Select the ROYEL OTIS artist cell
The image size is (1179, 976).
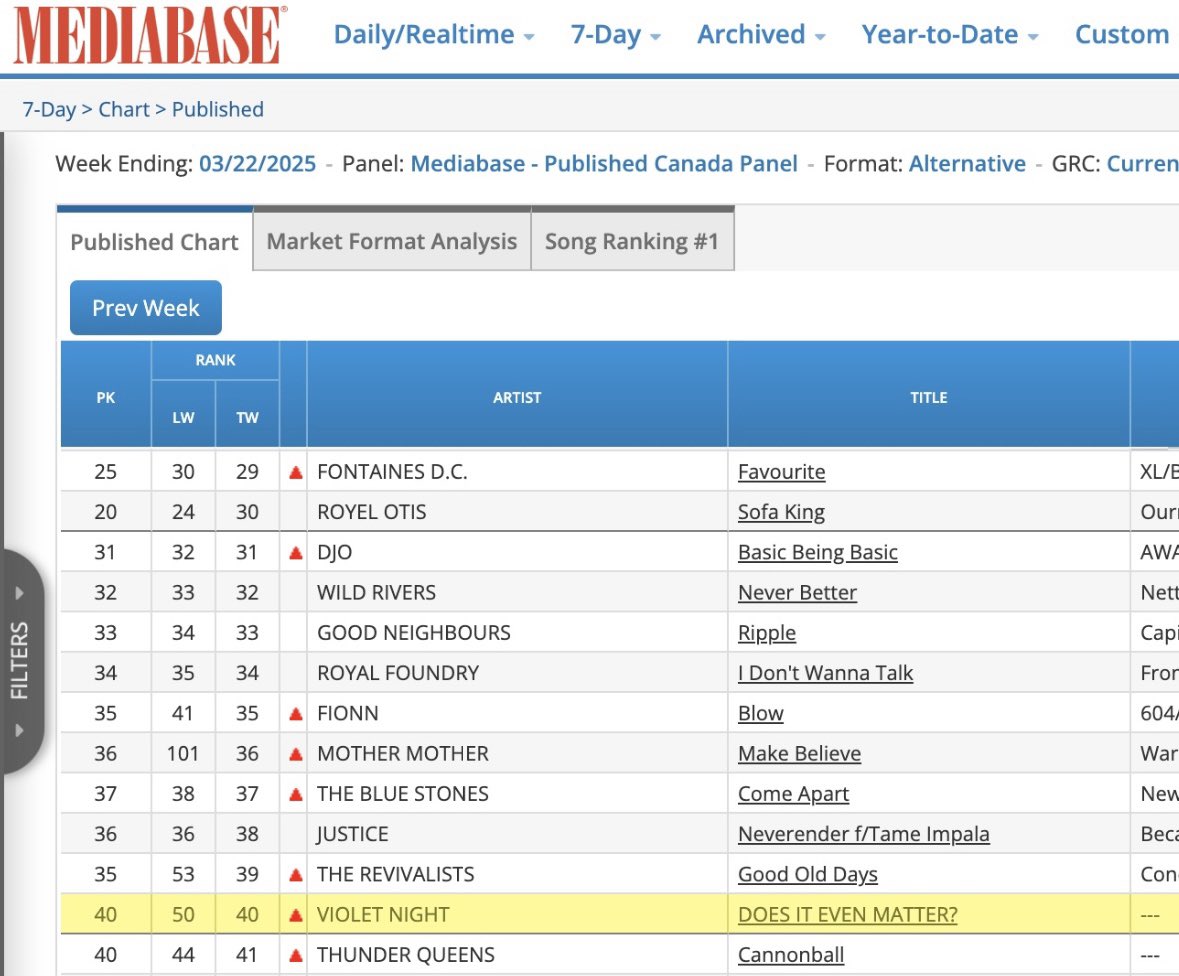(x=517, y=512)
